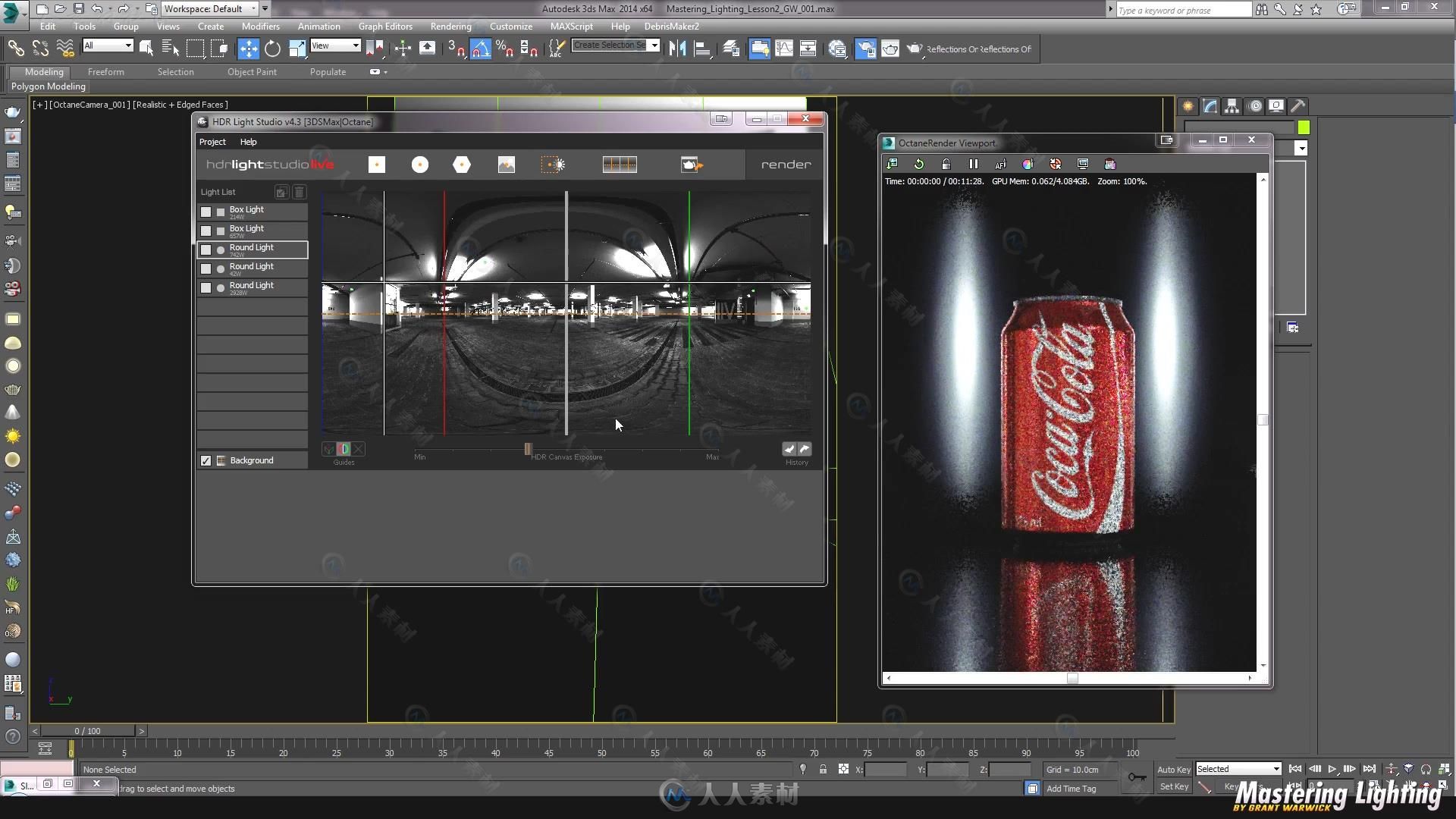Image resolution: width=1456 pixels, height=819 pixels.
Task: Toggle the first Box Light 214W checkbox
Action: 206,212
